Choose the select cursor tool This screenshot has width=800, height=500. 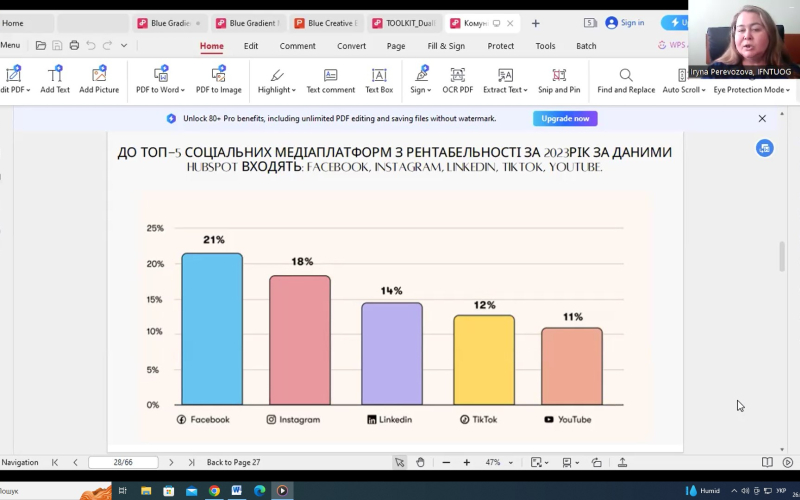399,462
